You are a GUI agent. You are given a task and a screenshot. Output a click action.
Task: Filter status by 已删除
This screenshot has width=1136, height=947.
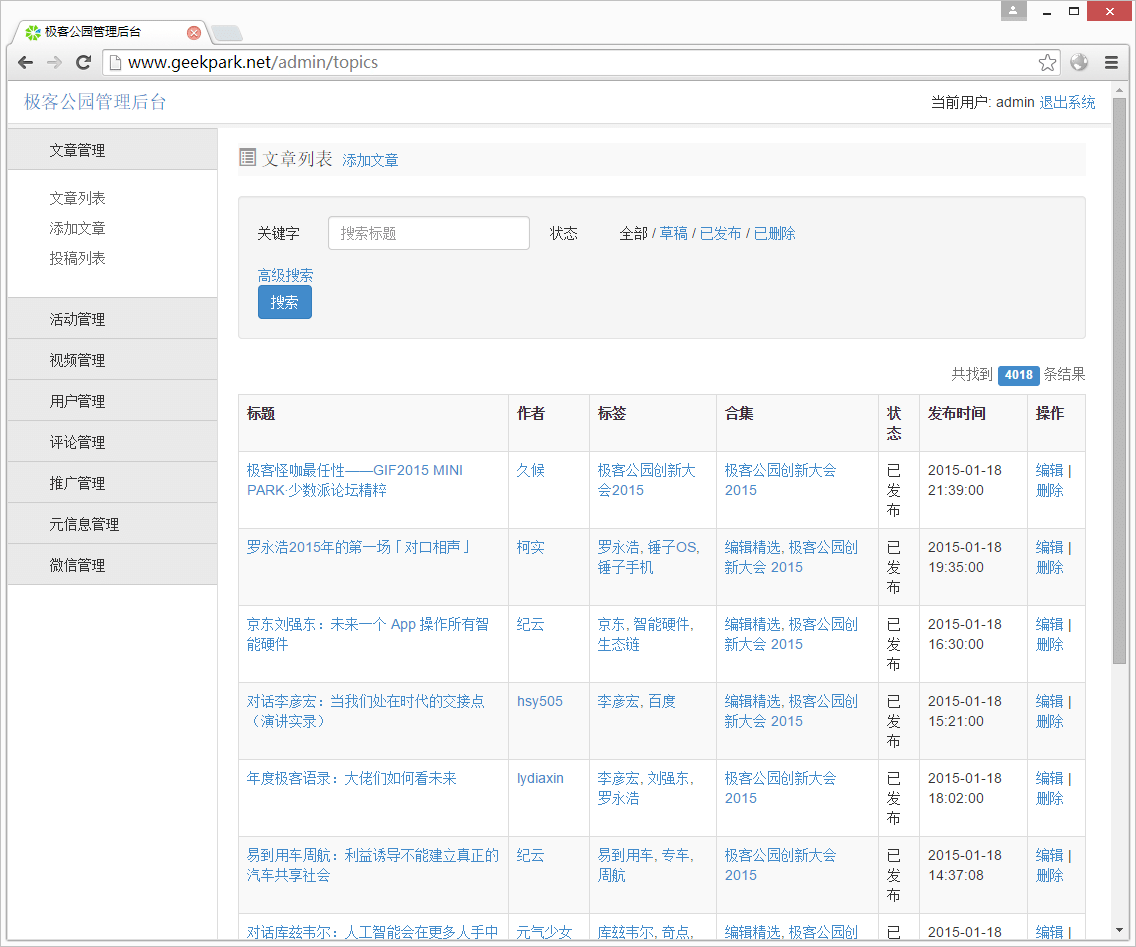point(774,233)
